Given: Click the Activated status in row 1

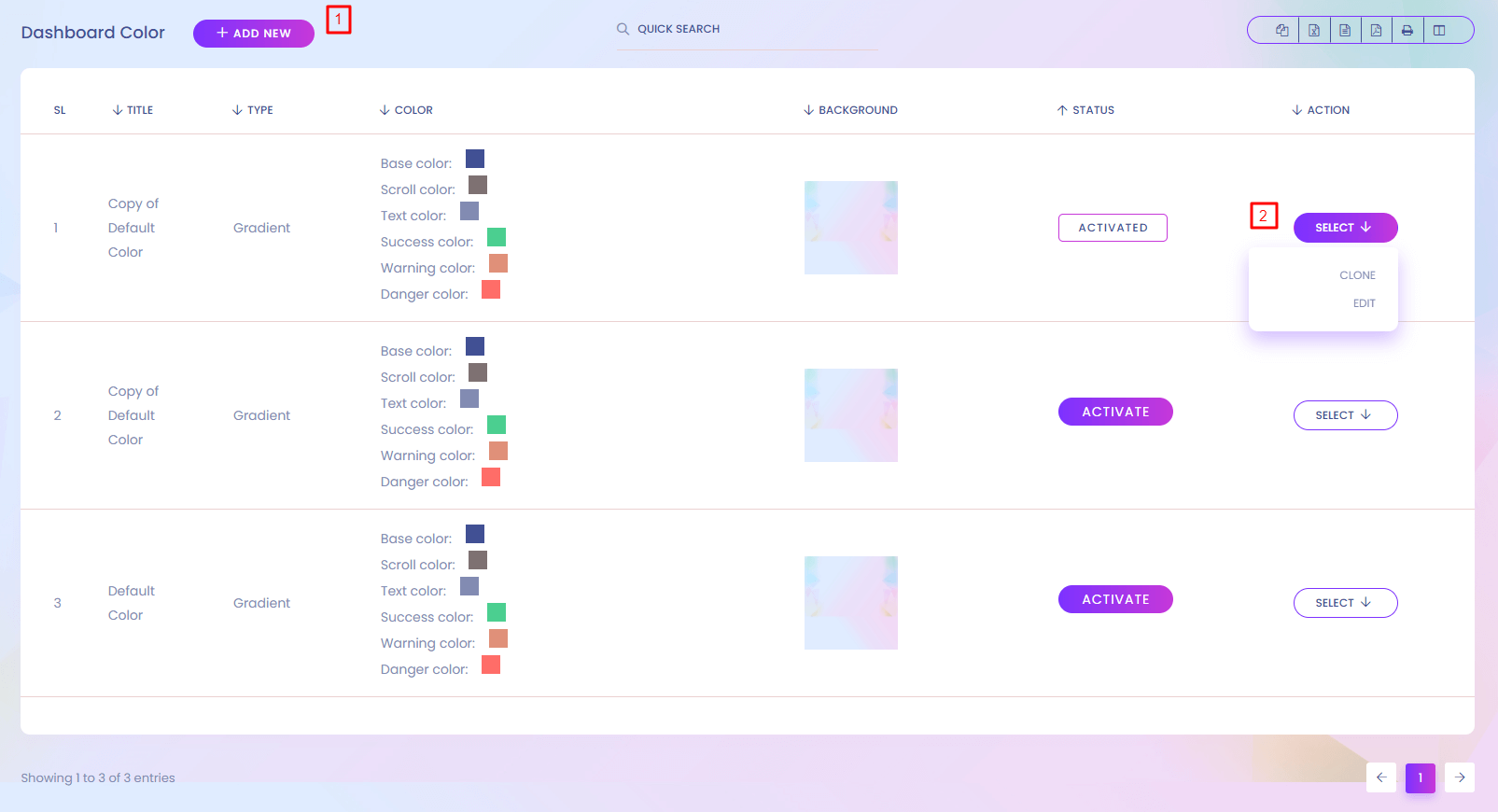Looking at the screenshot, I should pyautogui.click(x=1113, y=228).
